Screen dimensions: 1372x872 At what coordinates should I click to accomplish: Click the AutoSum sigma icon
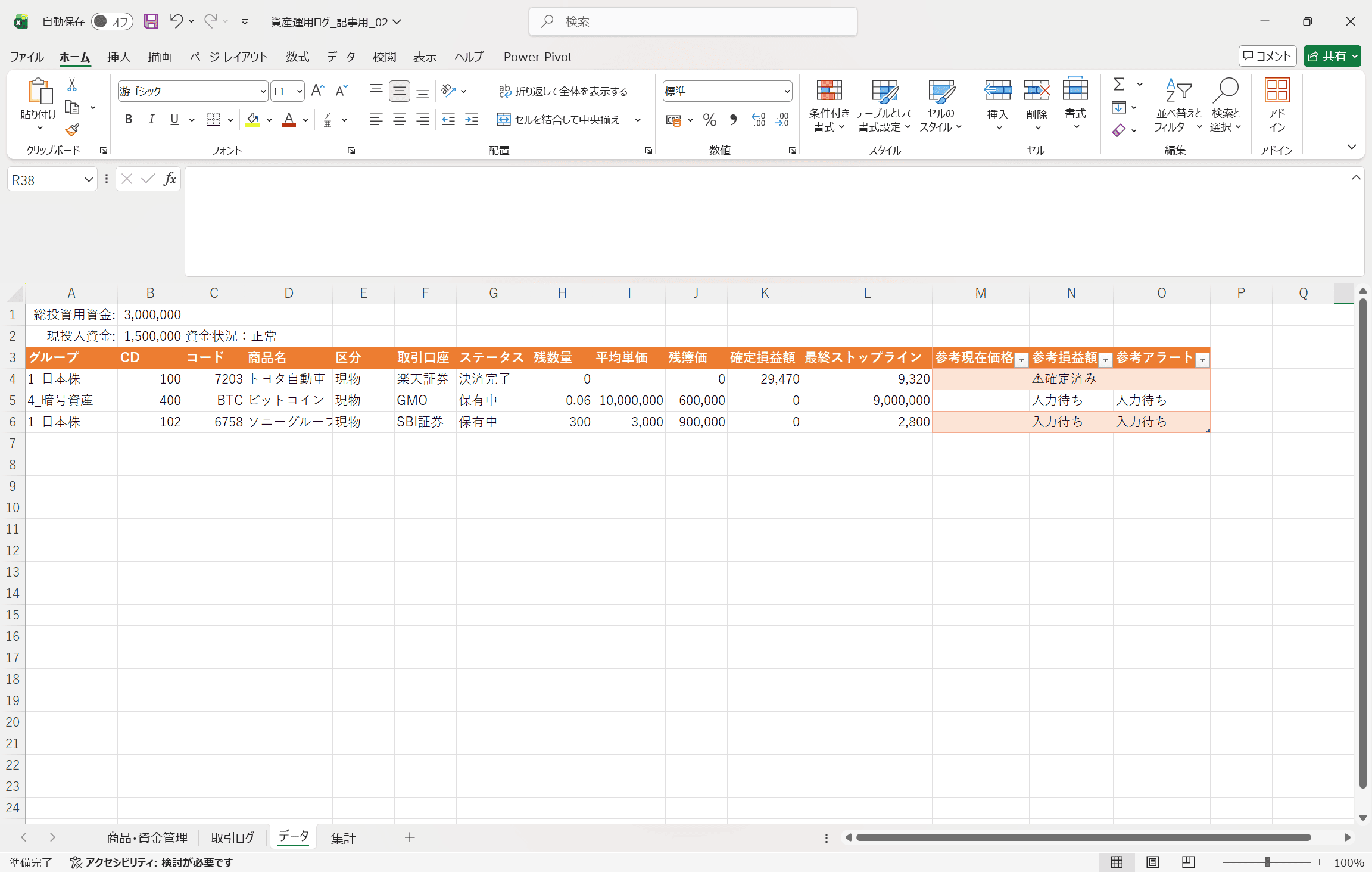pos(1119,85)
